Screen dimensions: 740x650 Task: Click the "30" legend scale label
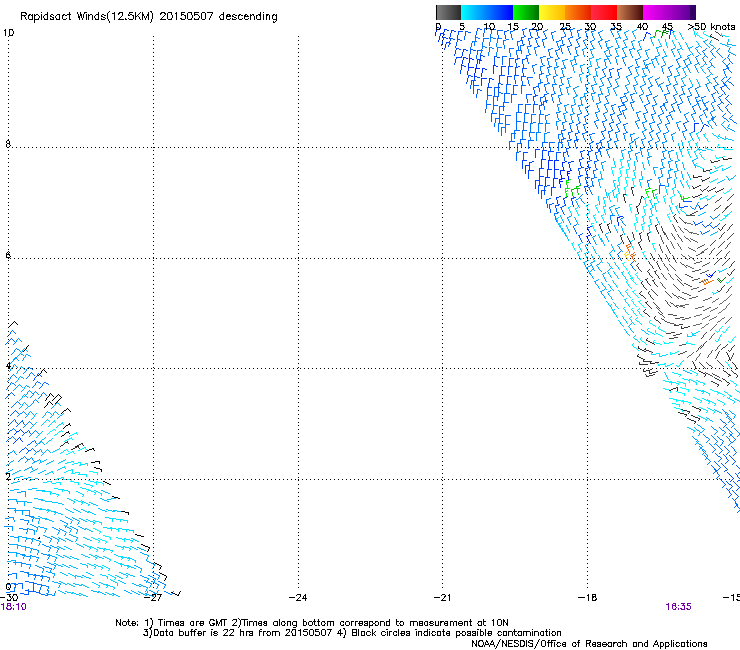590,27
